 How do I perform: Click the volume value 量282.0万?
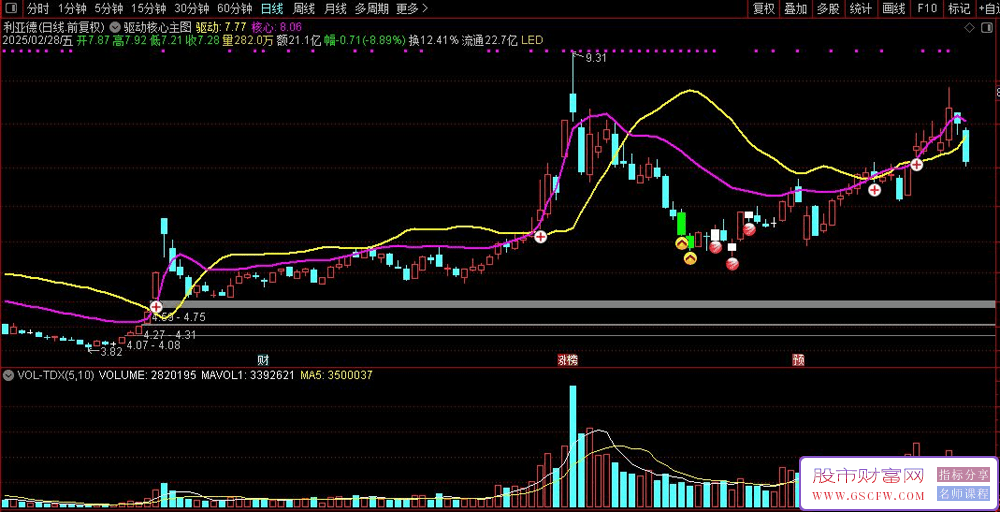[x=249, y=40]
